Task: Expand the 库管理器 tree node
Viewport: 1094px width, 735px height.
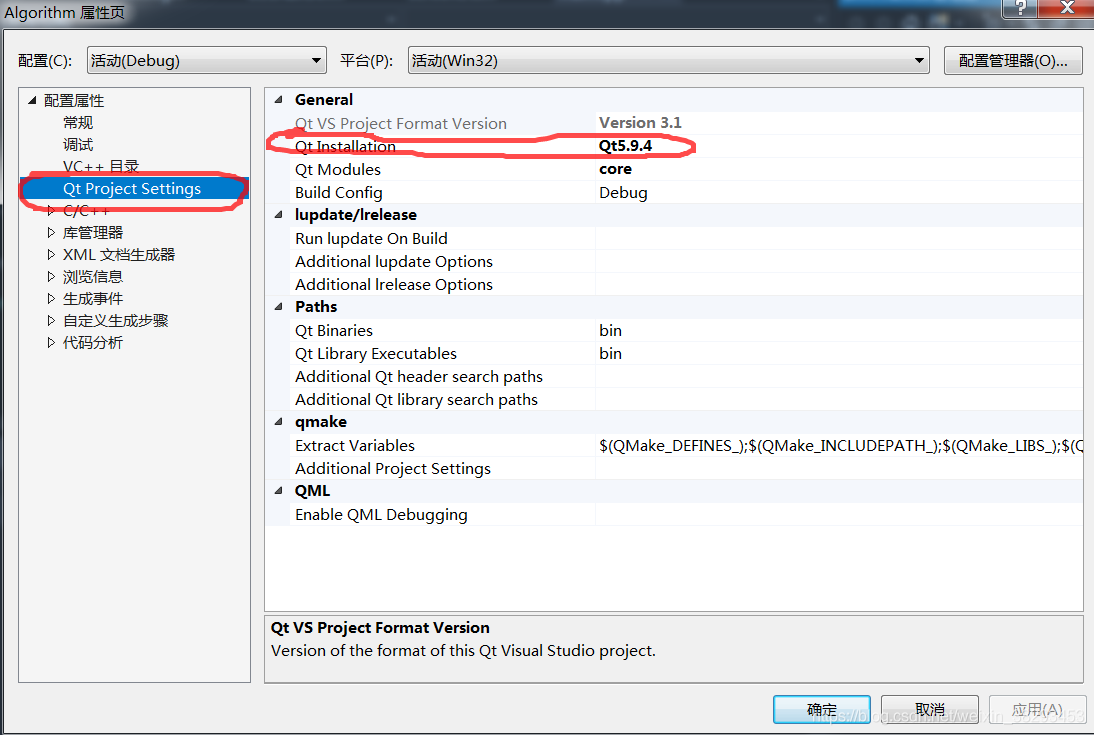Action: pyautogui.click(x=51, y=232)
